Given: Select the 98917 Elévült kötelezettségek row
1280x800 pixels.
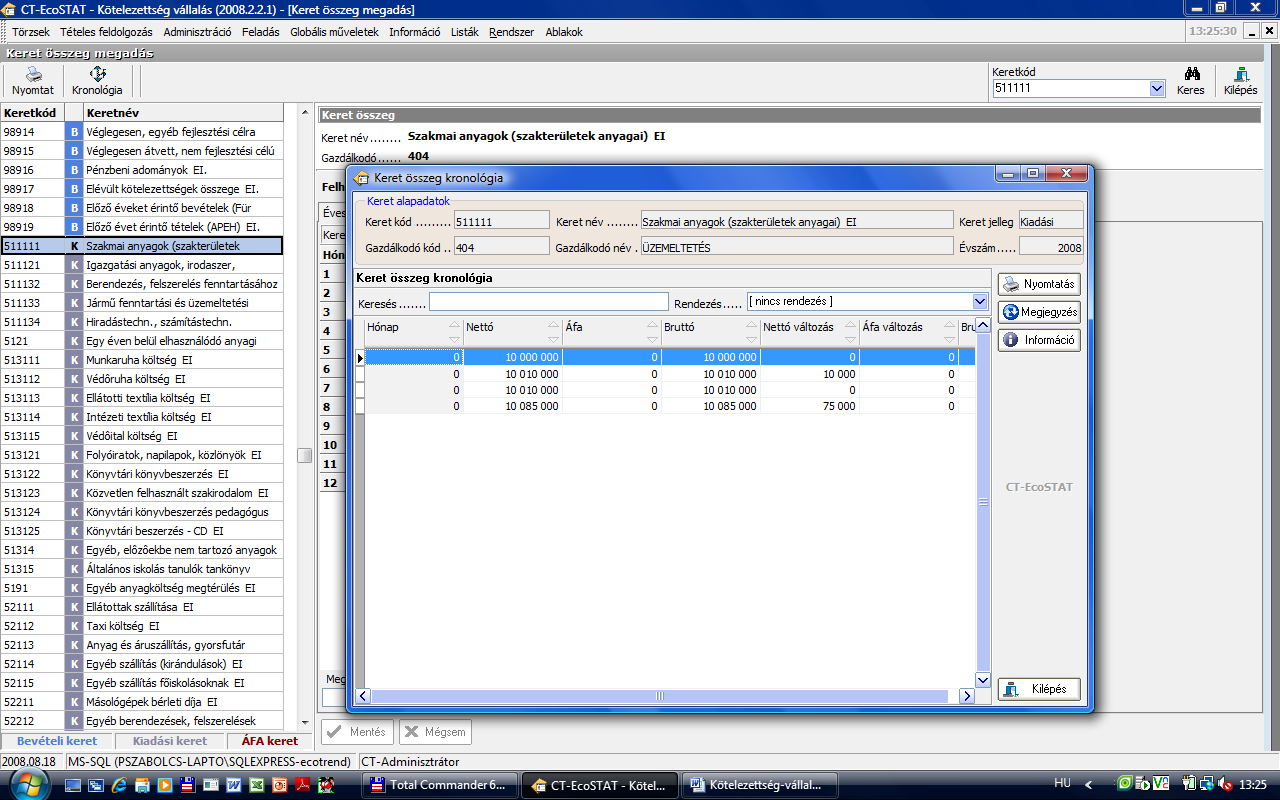Looking at the screenshot, I should (x=142, y=188).
